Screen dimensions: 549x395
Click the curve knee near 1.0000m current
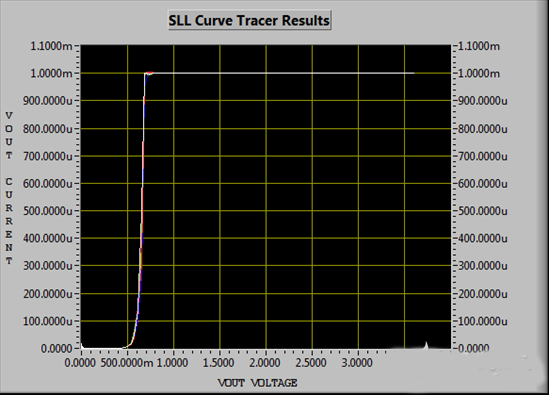tap(147, 74)
